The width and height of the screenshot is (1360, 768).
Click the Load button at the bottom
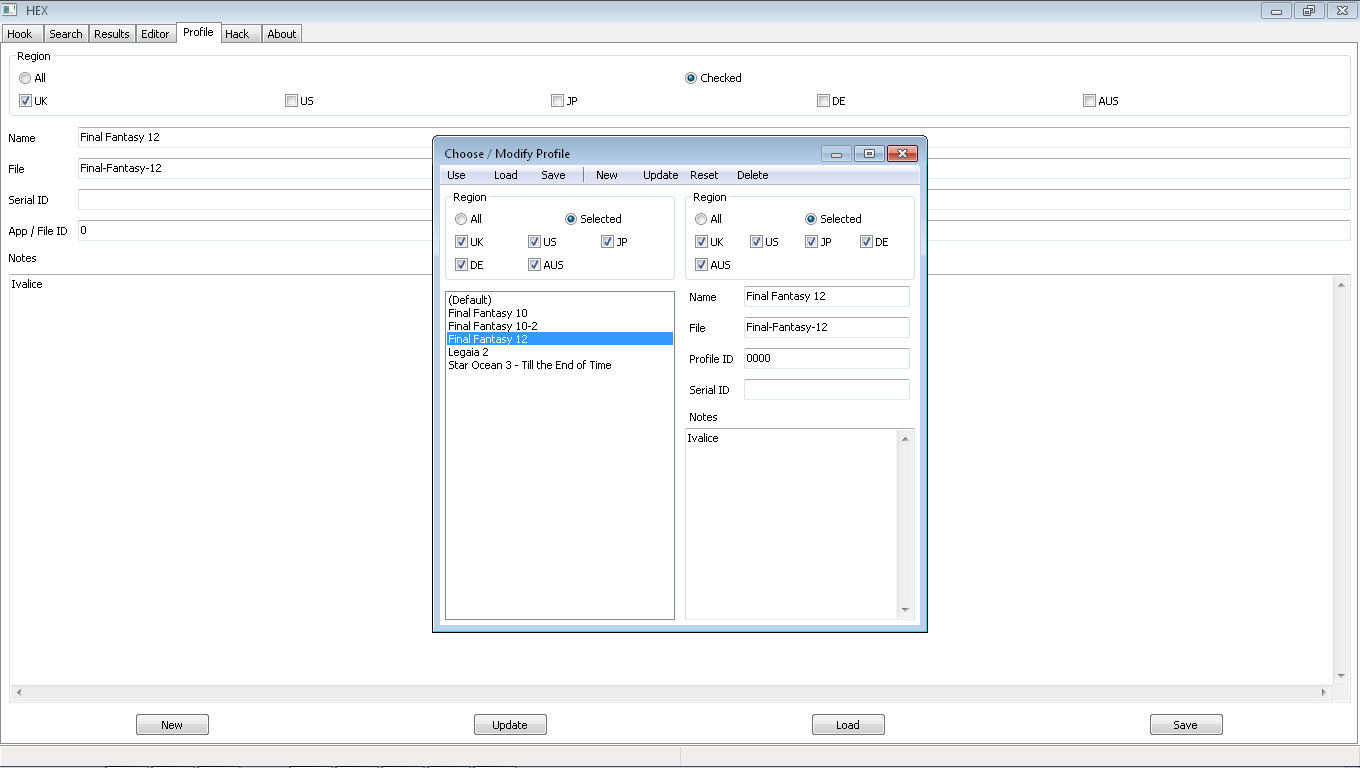pos(848,724)
